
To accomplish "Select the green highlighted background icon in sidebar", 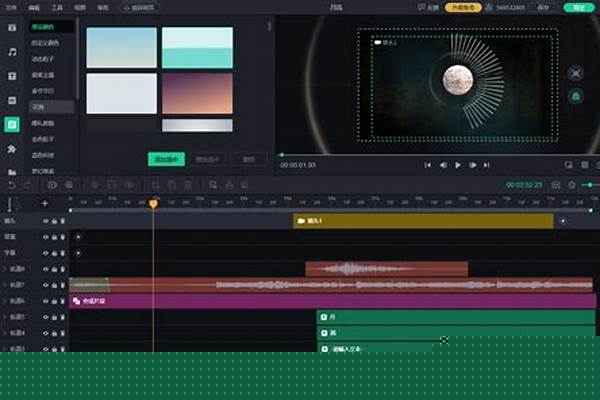I will click(x=12, y=125).
